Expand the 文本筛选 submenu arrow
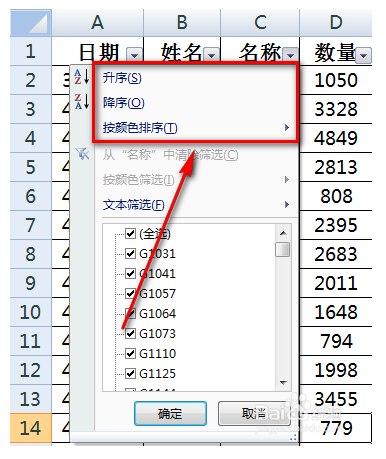The image size is (386, 459). [x=287, y=205]
